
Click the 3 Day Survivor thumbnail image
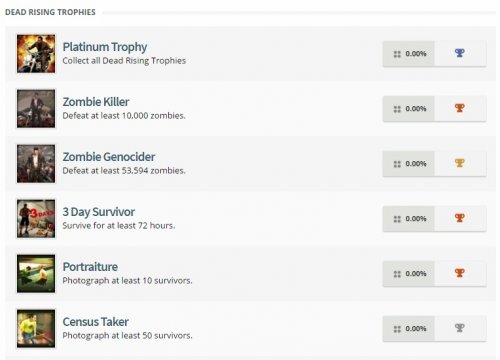36,218
